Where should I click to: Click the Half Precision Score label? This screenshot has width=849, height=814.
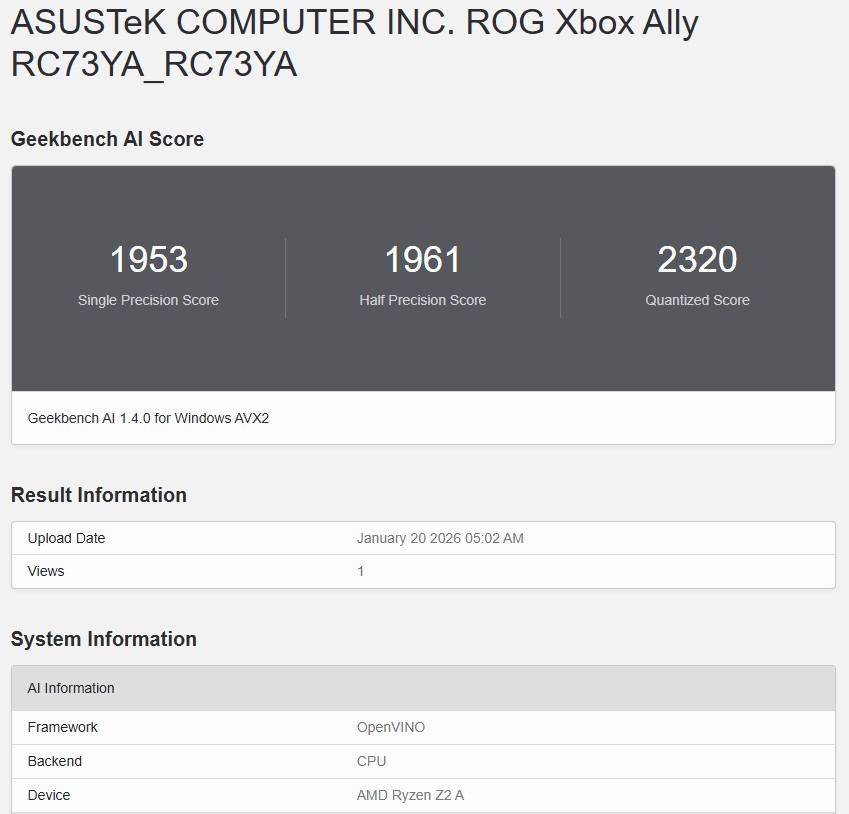tap(423, 299)
